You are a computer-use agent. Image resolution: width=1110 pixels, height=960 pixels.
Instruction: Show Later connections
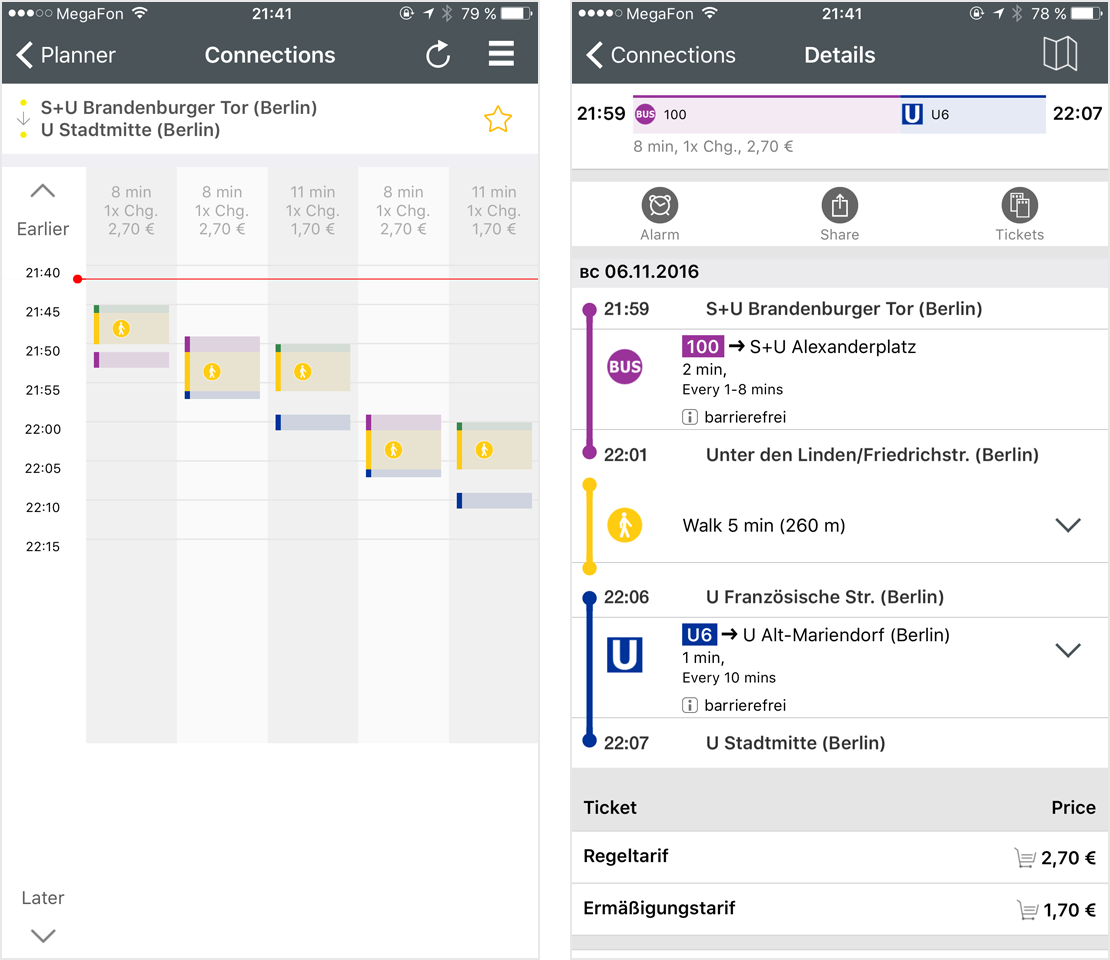42,916
